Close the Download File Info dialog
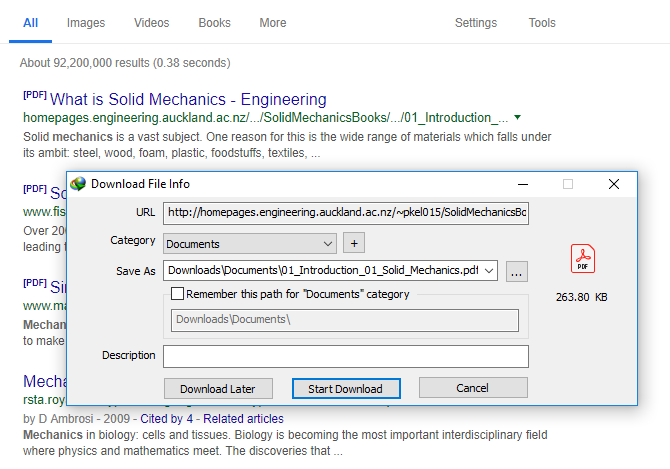This screenshot has width=670, height=469. pos(614,184)
